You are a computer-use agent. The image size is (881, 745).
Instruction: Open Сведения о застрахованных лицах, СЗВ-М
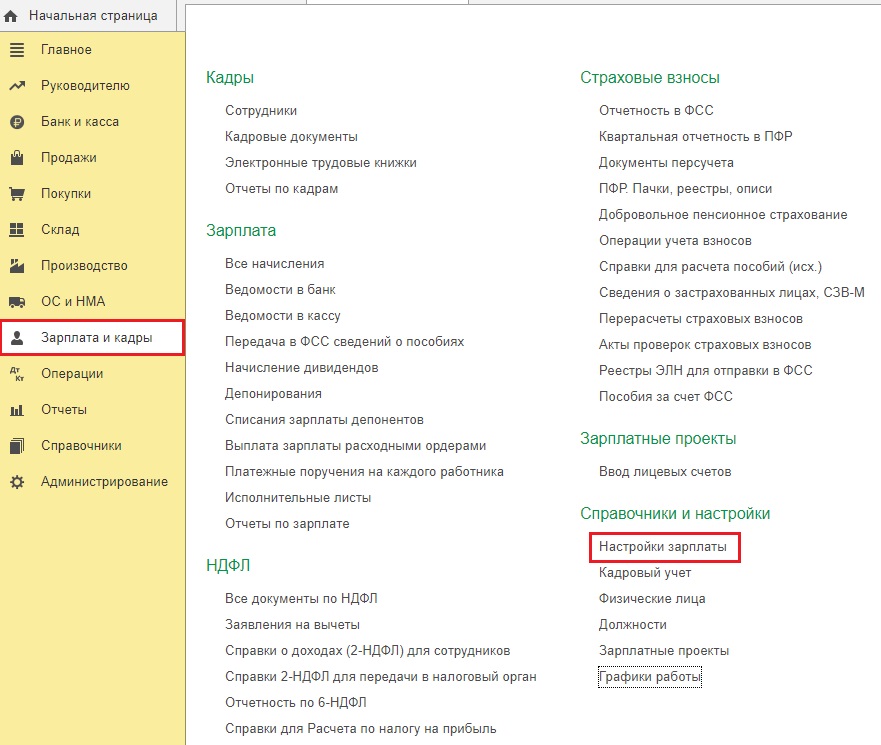pos(732,293)
